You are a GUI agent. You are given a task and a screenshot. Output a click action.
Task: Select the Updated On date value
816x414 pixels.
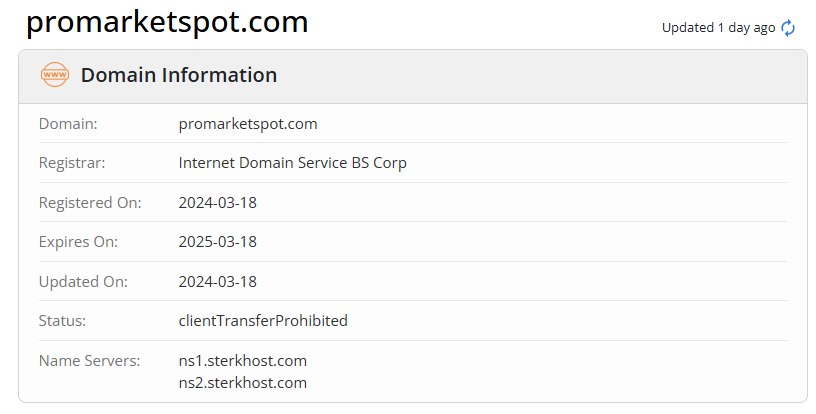click(218, 282)
